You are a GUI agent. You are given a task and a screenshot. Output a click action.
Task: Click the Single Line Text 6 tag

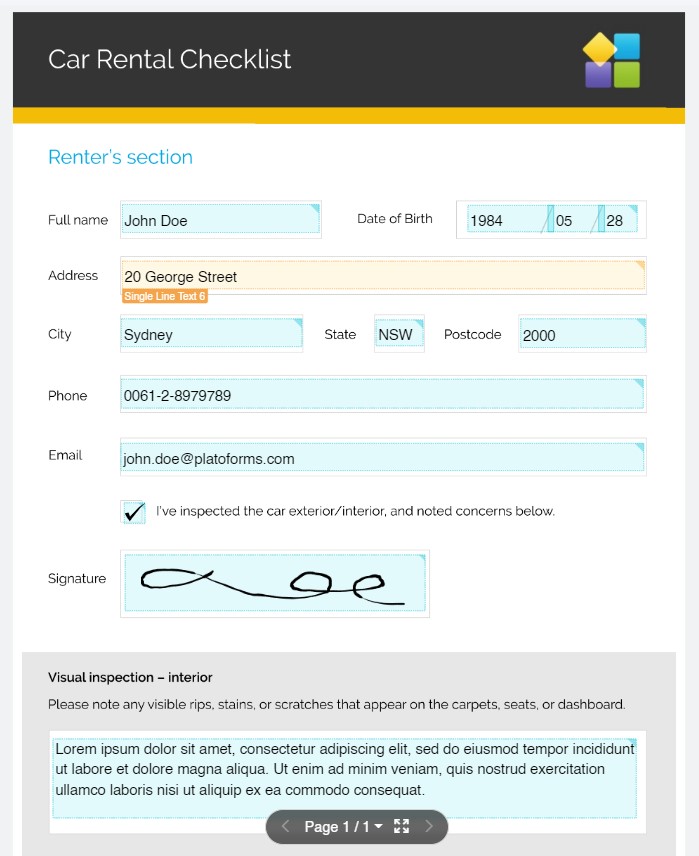point(165,296)
